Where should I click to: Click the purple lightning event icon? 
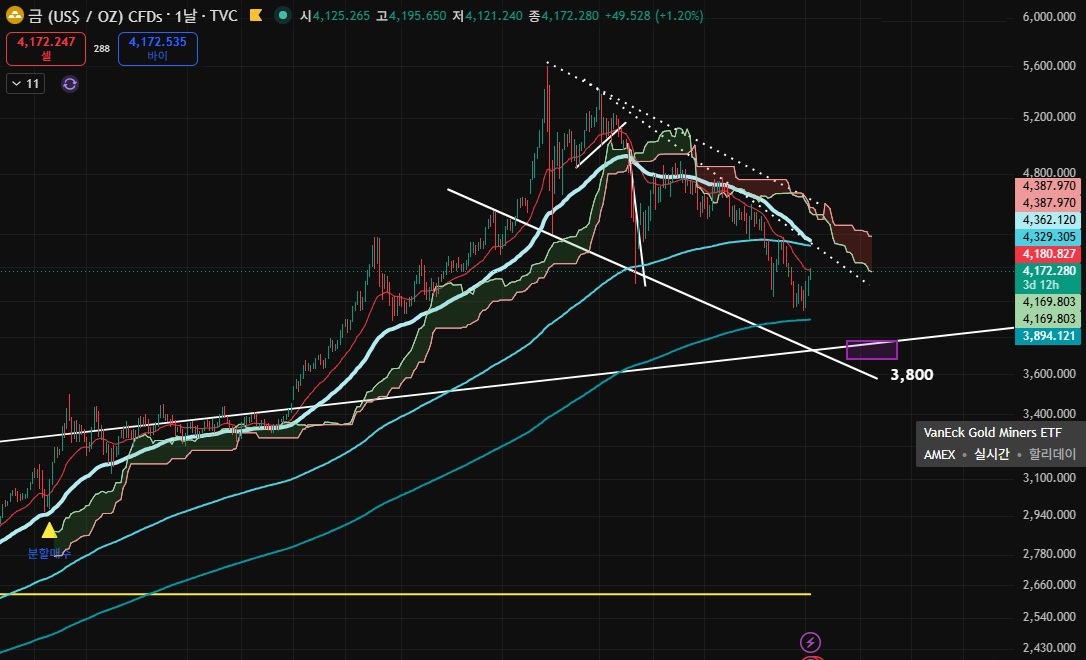click(810, 642)
